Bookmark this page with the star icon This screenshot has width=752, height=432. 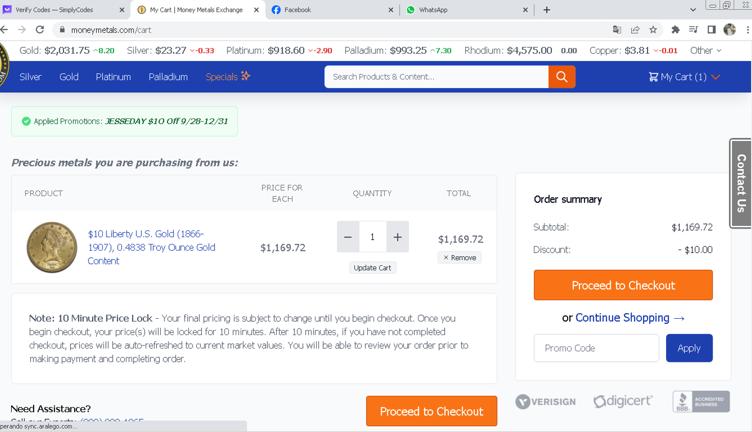click(653, 30)
